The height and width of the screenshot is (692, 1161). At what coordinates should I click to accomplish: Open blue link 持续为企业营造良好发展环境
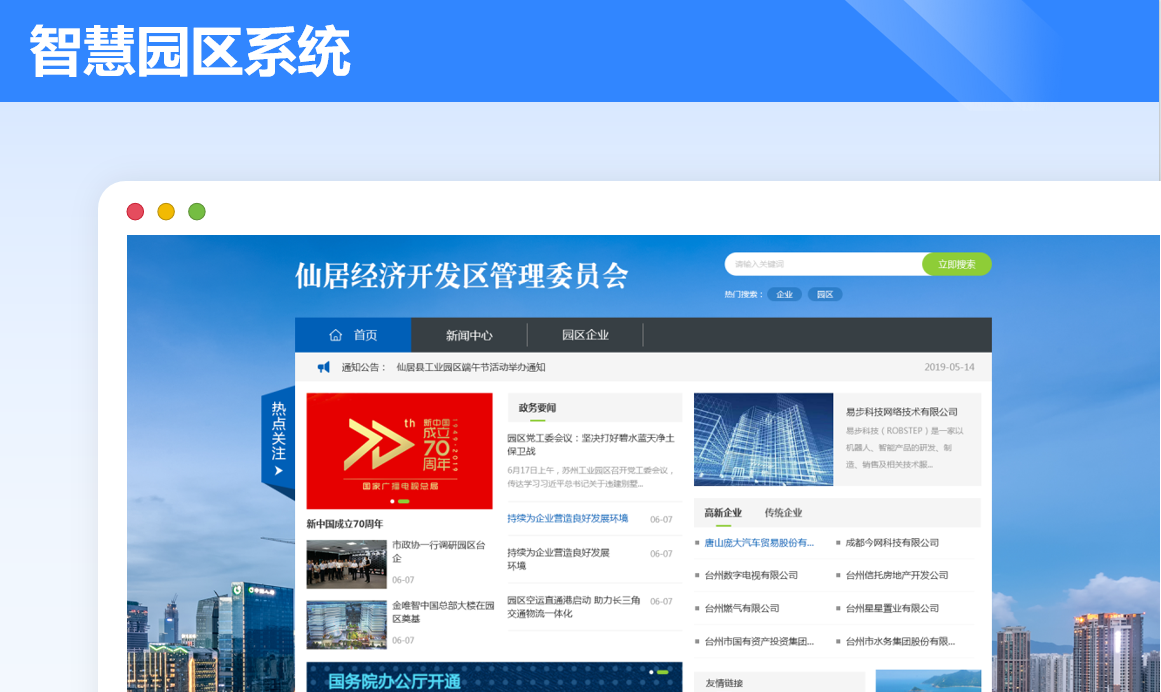pos(567,519)
